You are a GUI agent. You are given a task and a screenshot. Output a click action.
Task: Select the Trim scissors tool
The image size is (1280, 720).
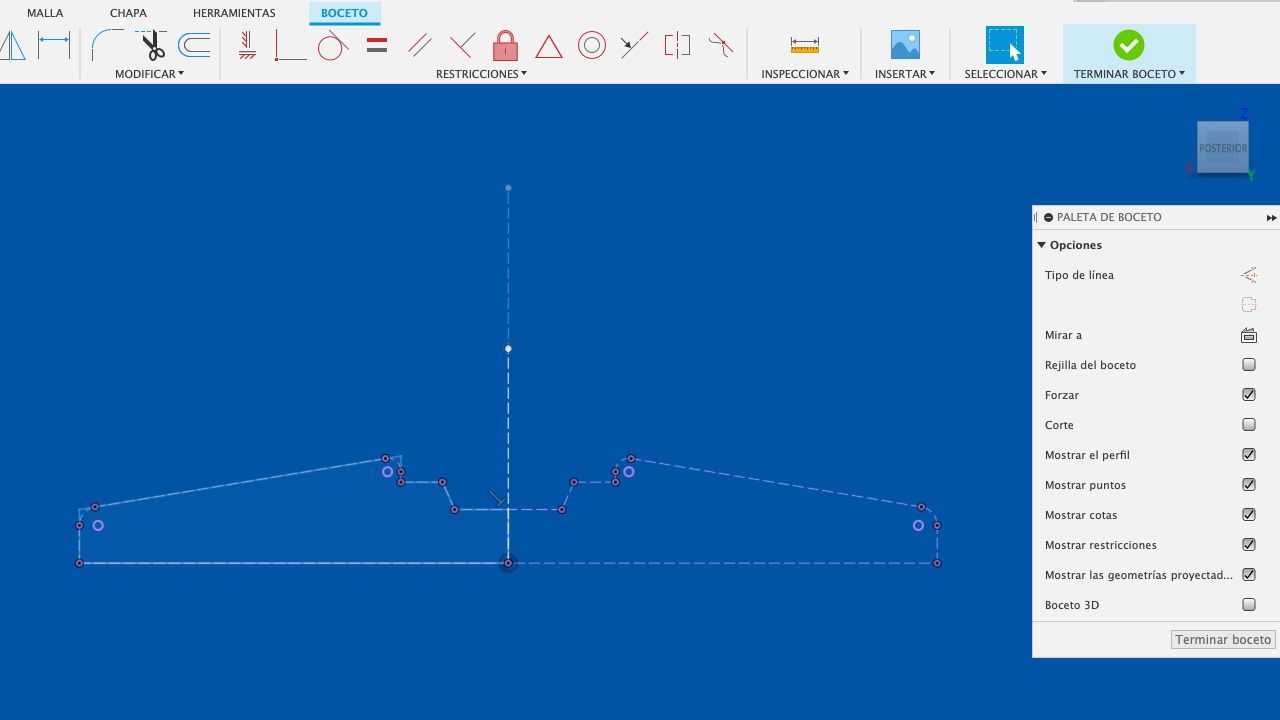(152, 45)
